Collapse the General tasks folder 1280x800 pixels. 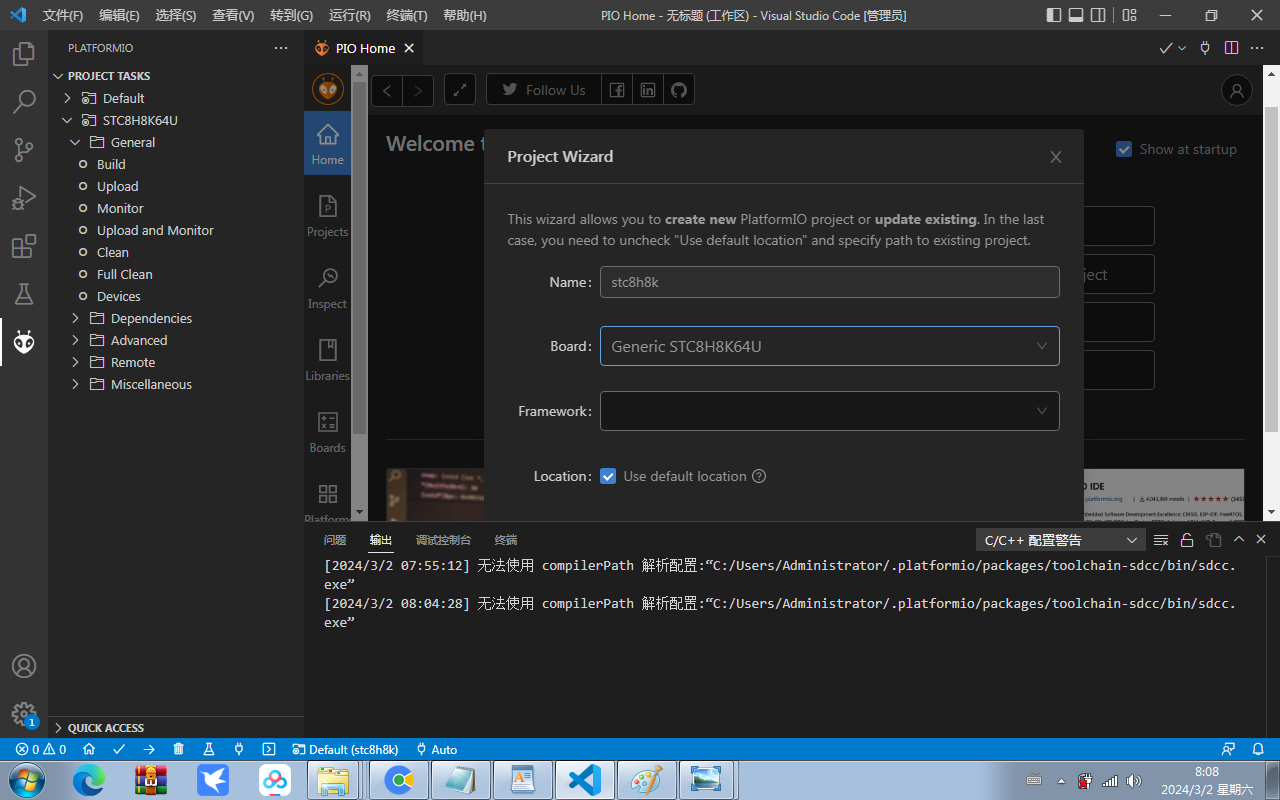coord(75,142)
